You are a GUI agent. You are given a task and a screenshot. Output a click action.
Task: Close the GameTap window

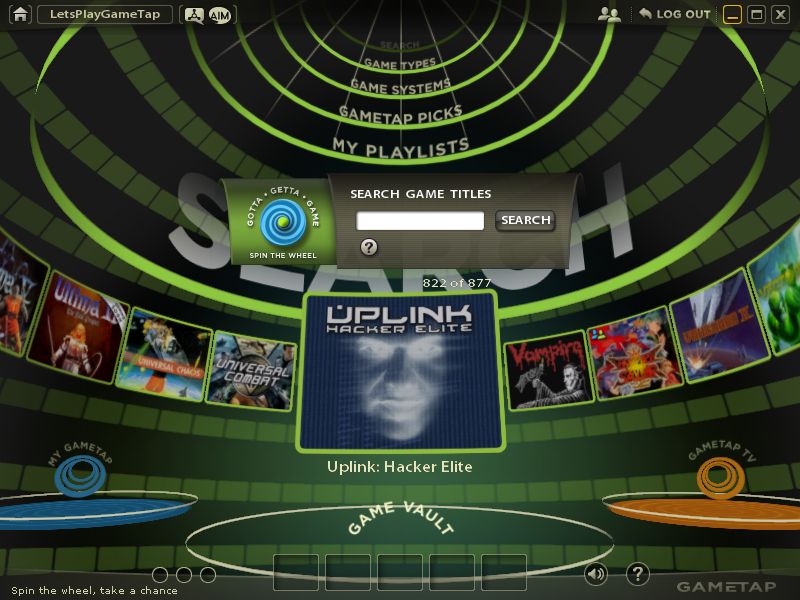(781, 14)
